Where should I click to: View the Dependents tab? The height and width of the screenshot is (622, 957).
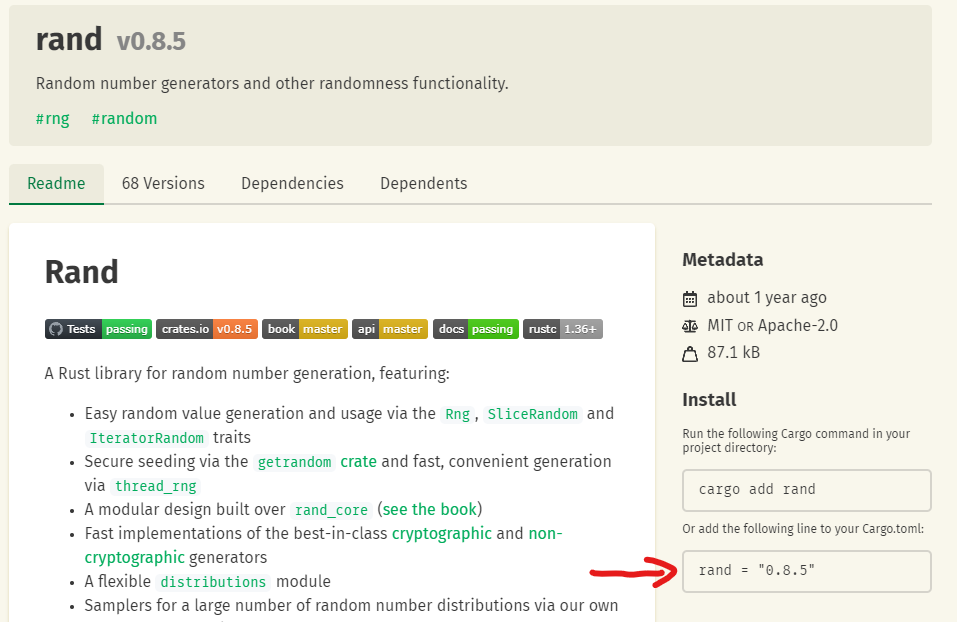(423, 183)
